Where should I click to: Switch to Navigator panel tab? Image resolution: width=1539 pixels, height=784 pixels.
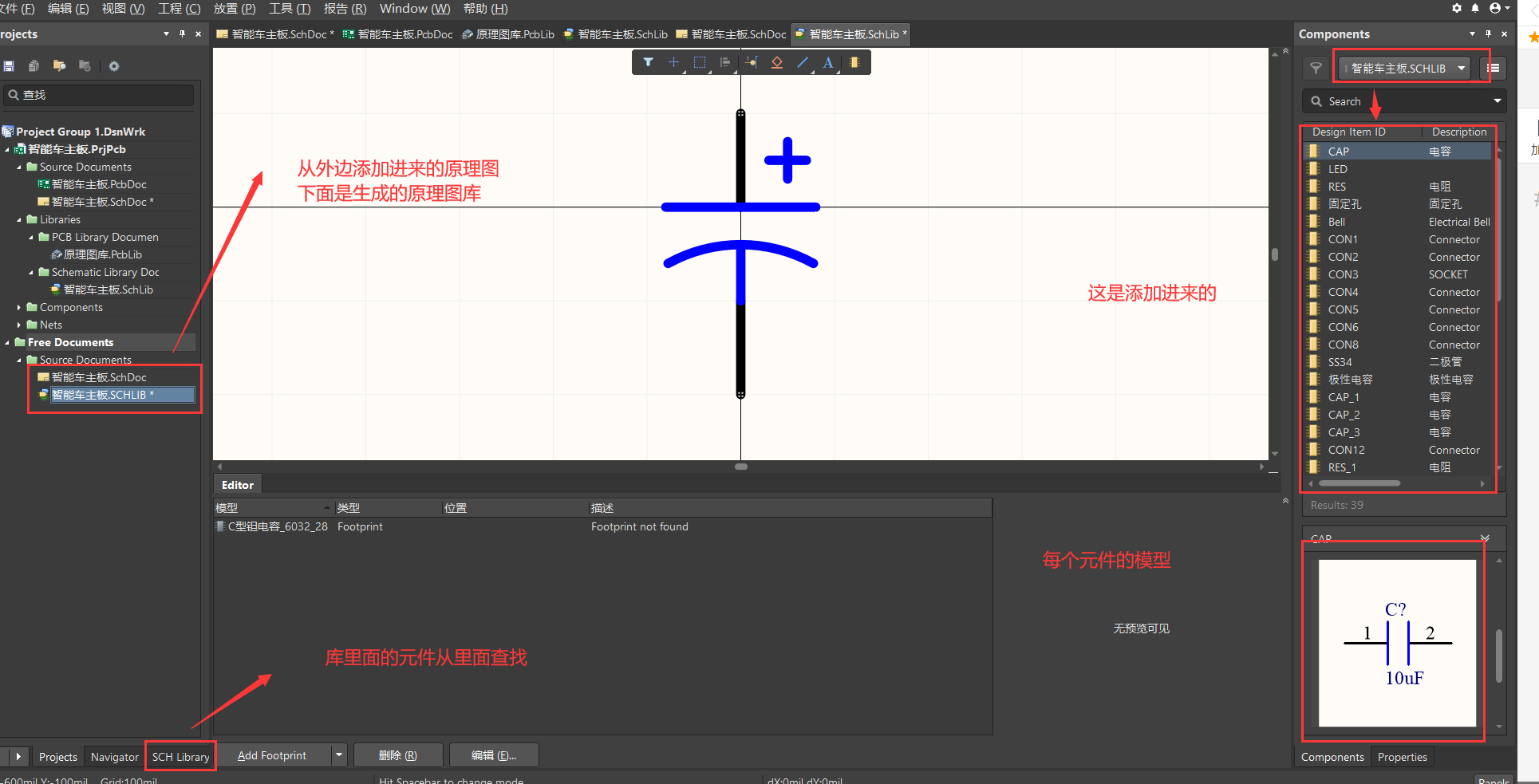pyautogui.click(x=114, y=757)
